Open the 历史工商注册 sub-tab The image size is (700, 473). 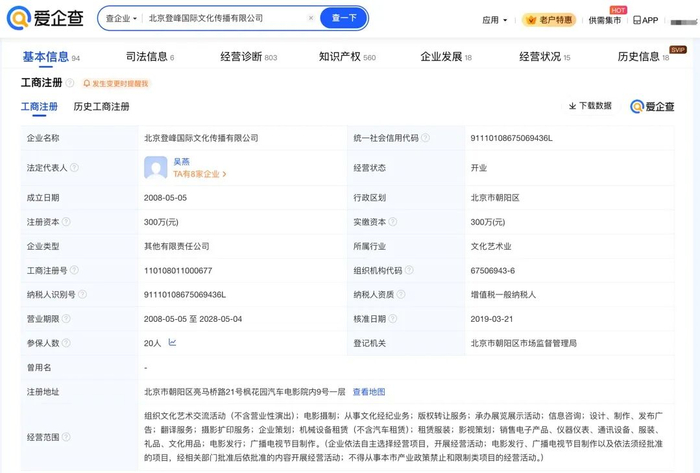click(x=101, y=106)
